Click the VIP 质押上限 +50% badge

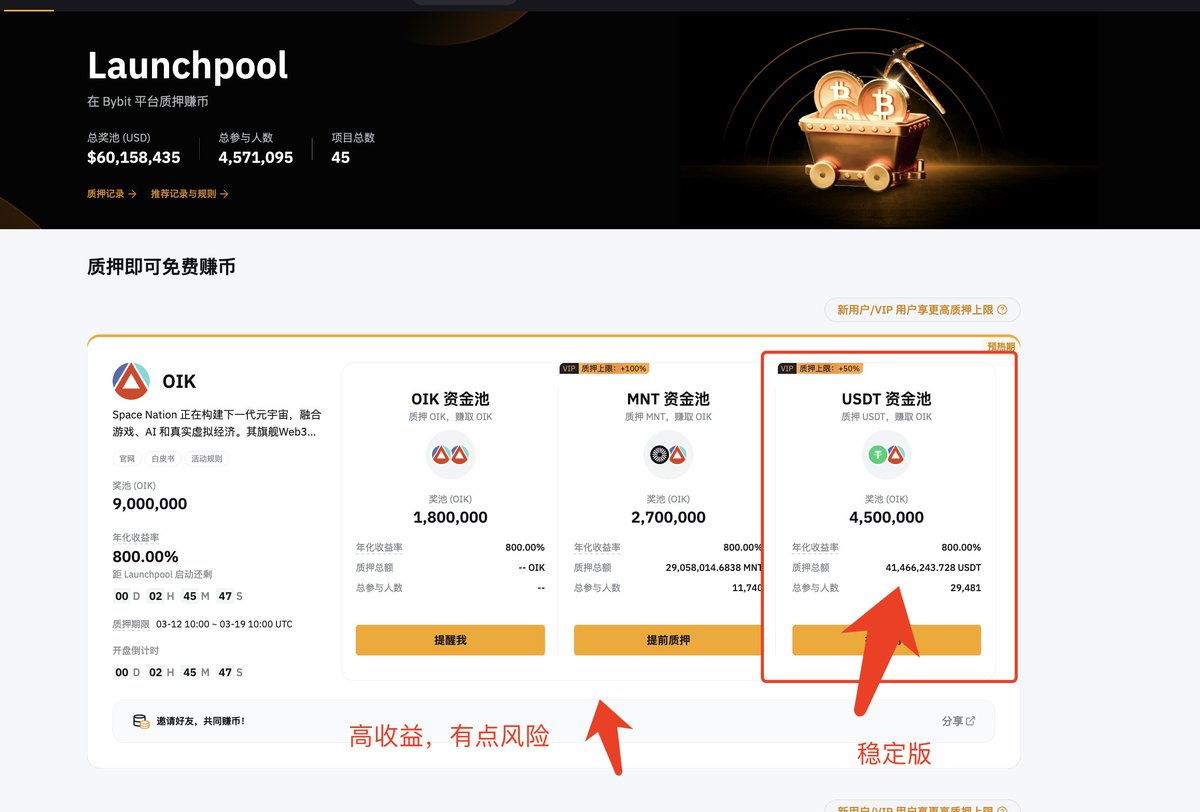(x=820, y=369)
